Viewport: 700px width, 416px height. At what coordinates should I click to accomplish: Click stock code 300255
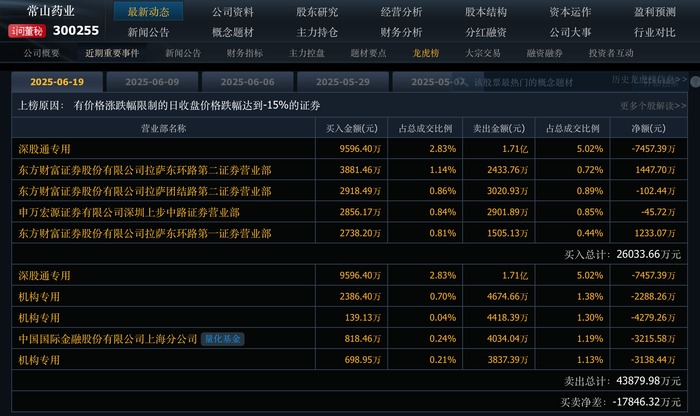(75, 30)
